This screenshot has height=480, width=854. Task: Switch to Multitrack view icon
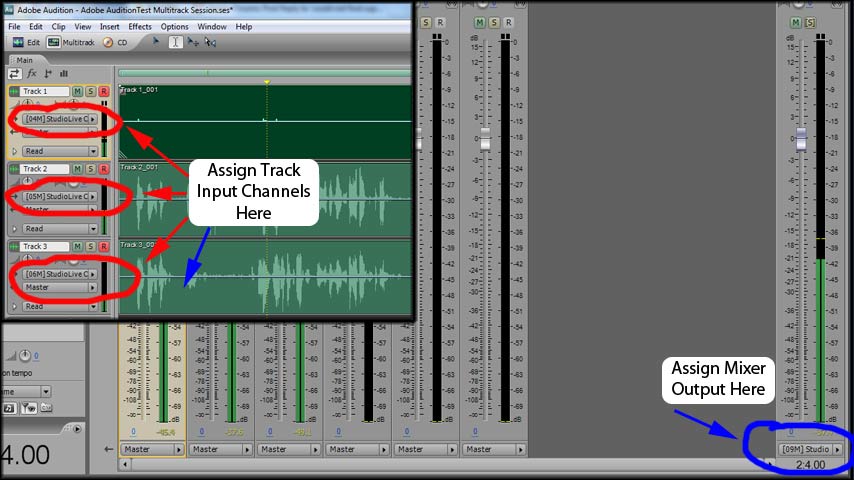click(x=53, y=42)
